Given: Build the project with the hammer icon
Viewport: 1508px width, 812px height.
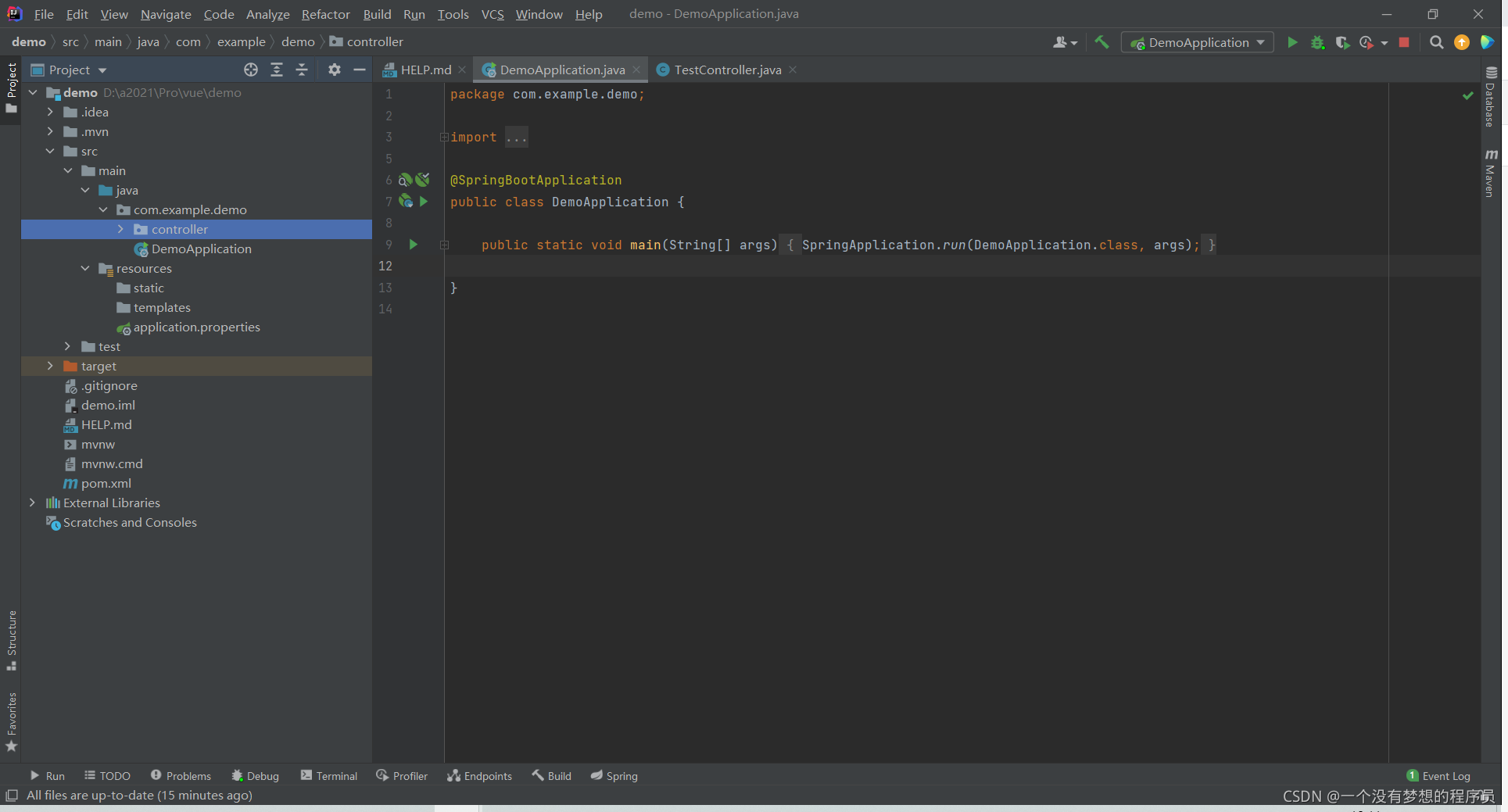Looking at the screenshot, I should click(1102, 43).
